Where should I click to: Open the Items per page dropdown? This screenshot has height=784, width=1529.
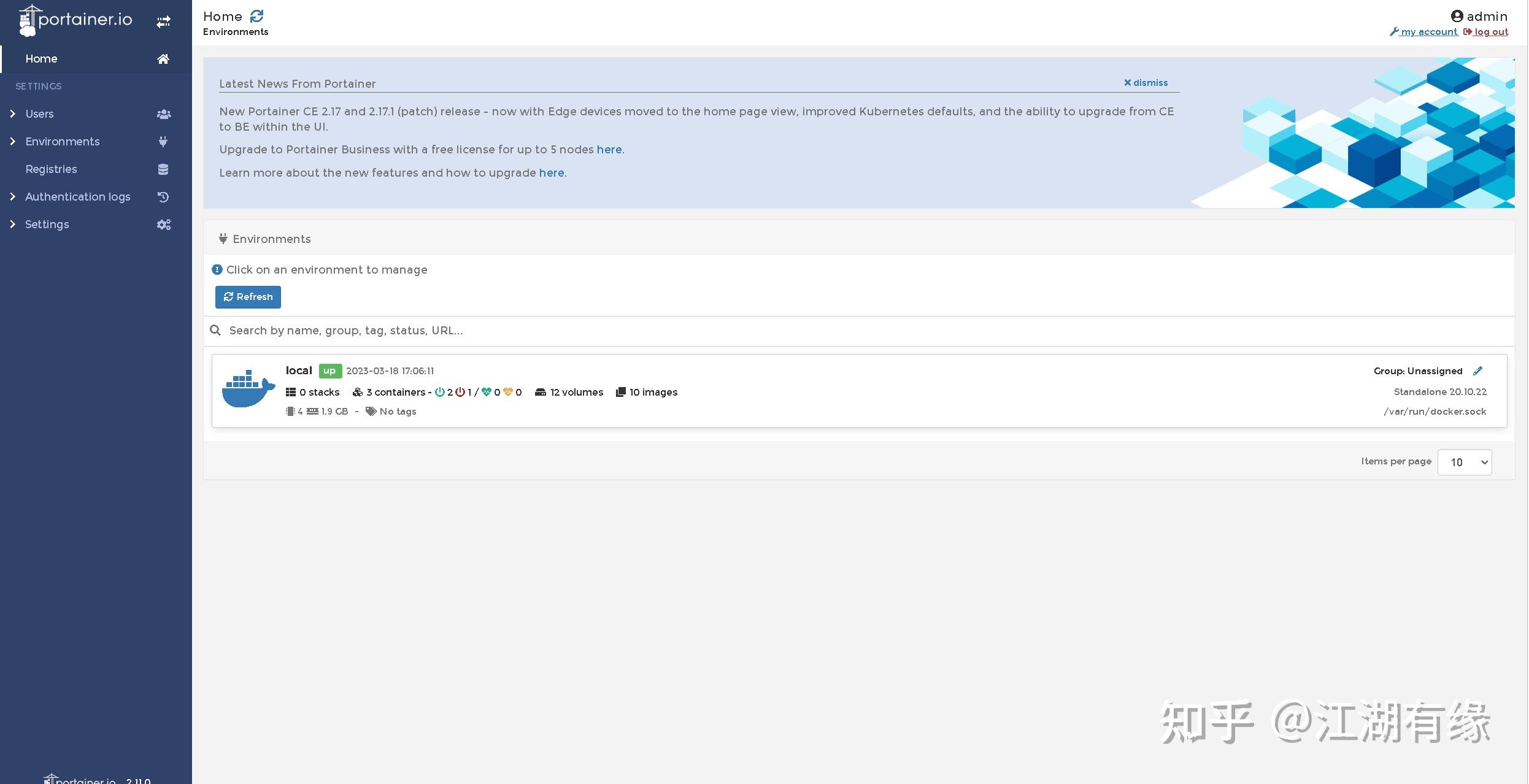click(x=1465, y=461)
